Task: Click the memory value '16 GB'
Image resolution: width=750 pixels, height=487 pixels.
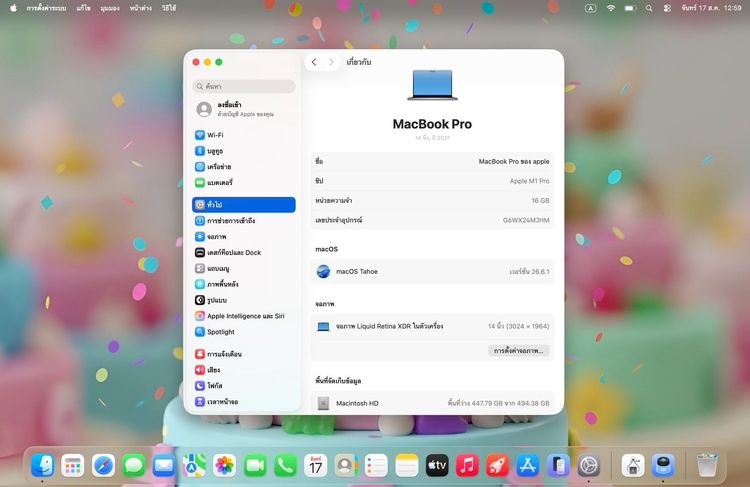Action: pos(540,200)
